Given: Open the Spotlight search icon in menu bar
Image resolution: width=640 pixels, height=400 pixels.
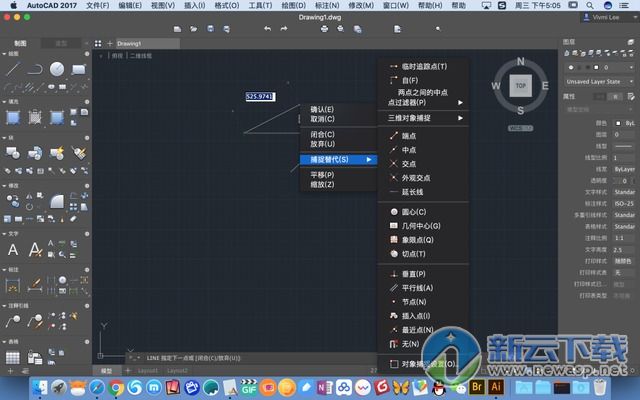Looking at the screenshot, I should tap(590, 5).
